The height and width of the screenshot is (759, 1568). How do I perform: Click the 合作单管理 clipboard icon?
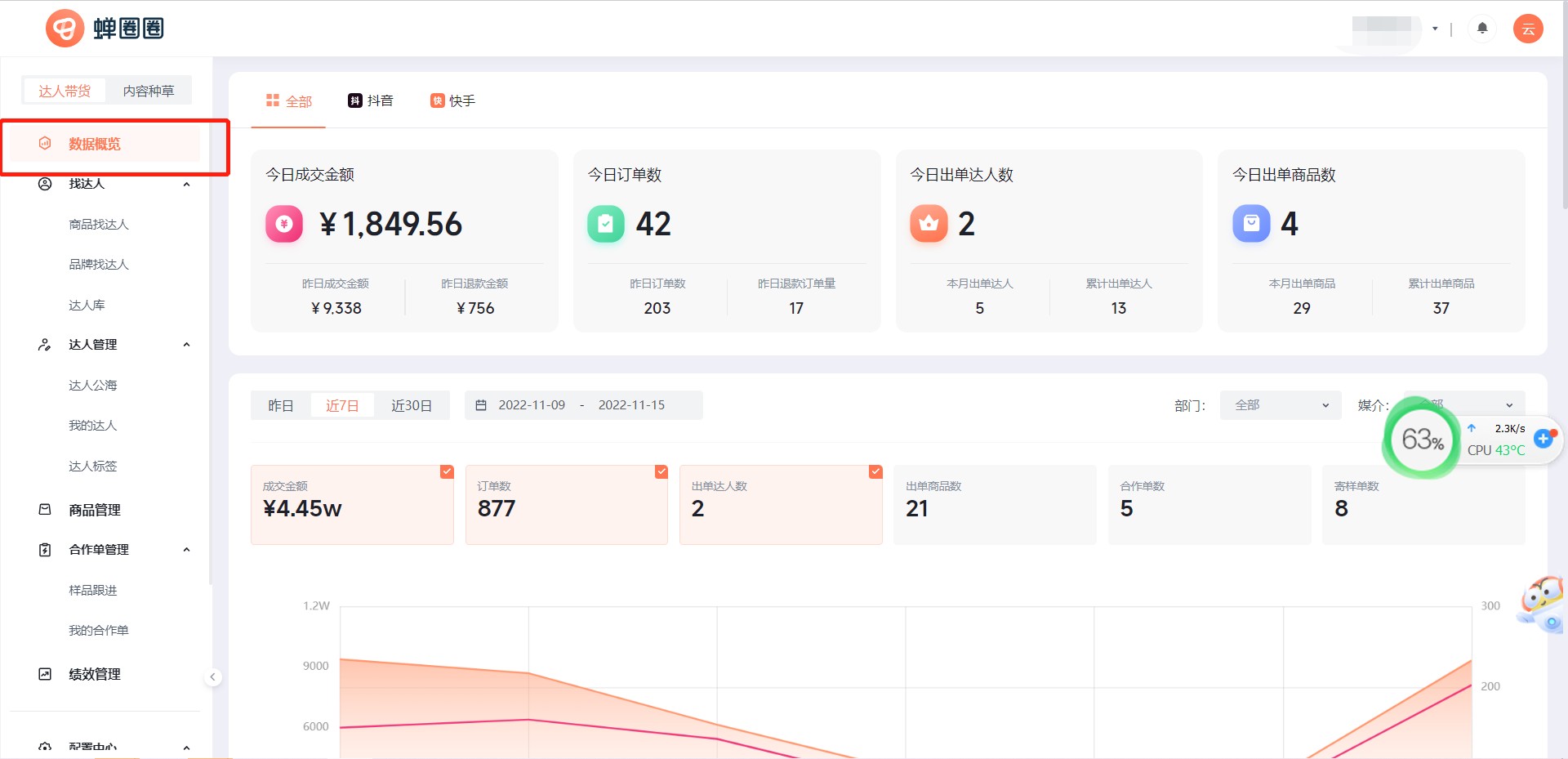(45, 550)
